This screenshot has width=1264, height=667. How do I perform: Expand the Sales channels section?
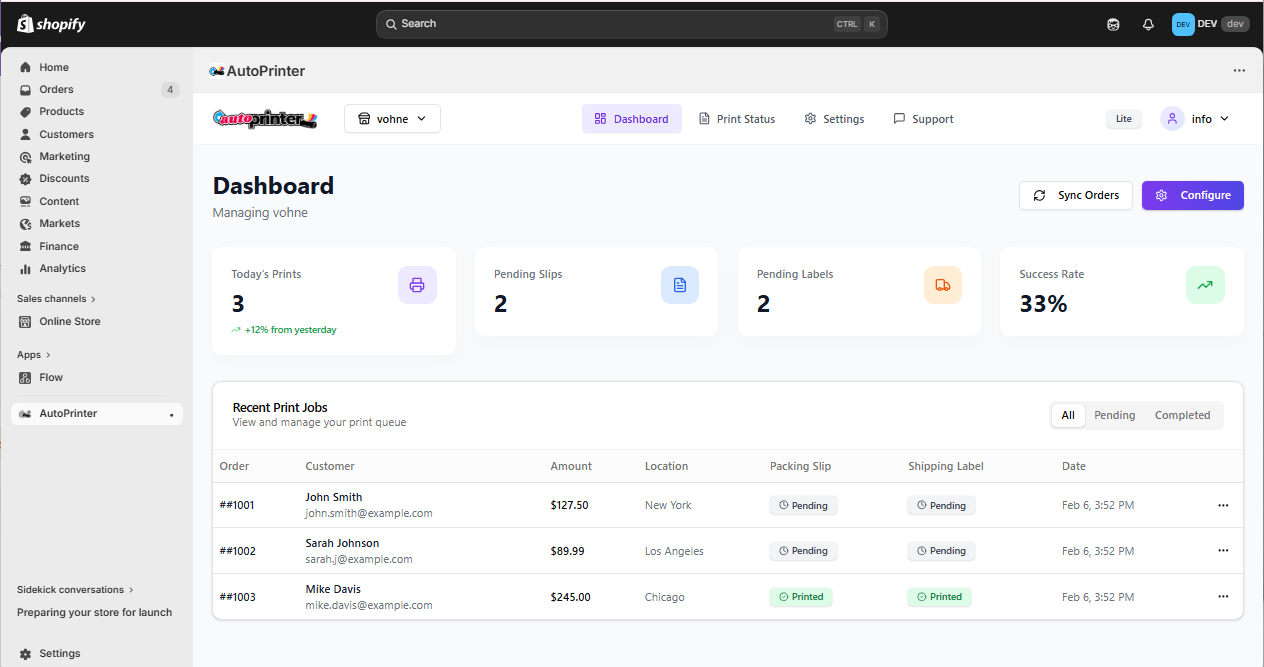(56, 299)
